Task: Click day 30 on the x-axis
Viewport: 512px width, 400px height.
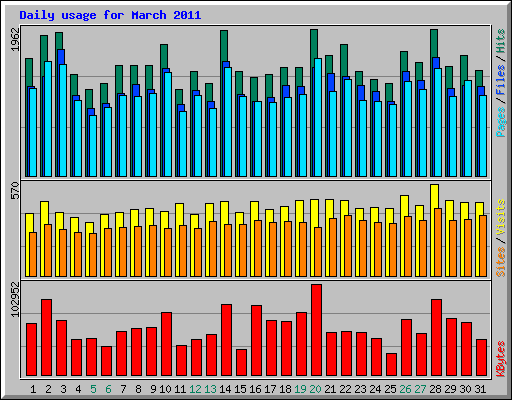Action: [465, 389]
